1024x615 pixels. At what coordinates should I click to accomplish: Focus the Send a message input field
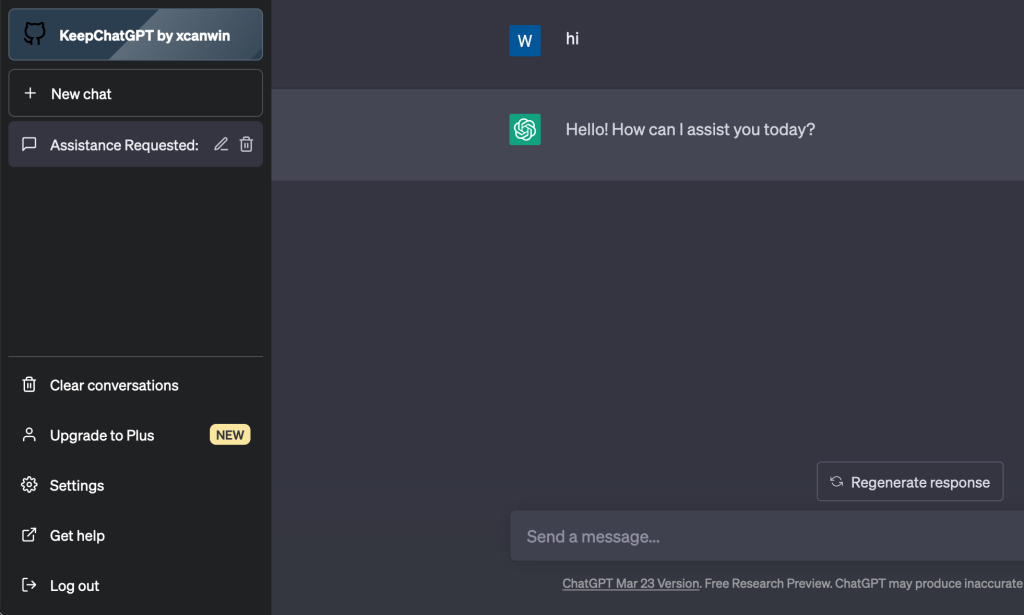pos(760,537)
